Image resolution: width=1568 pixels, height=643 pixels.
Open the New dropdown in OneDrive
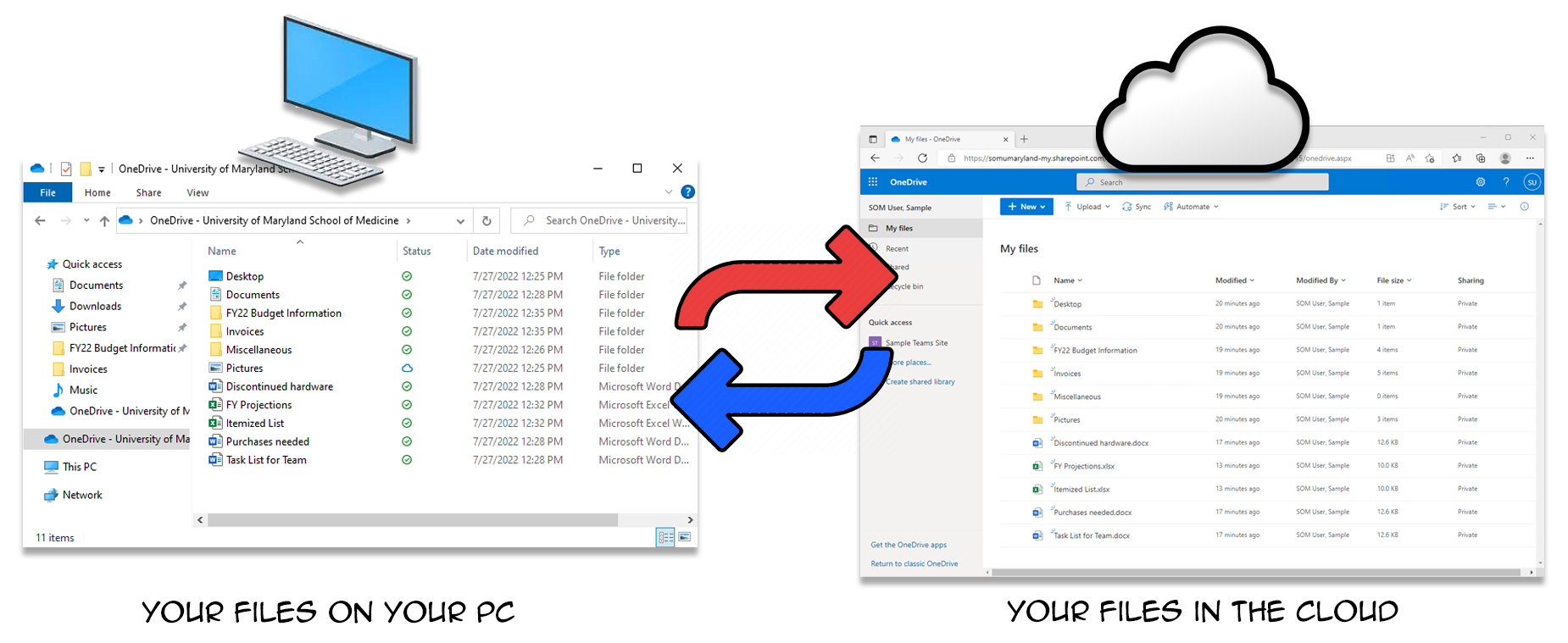coord(1026,207)
